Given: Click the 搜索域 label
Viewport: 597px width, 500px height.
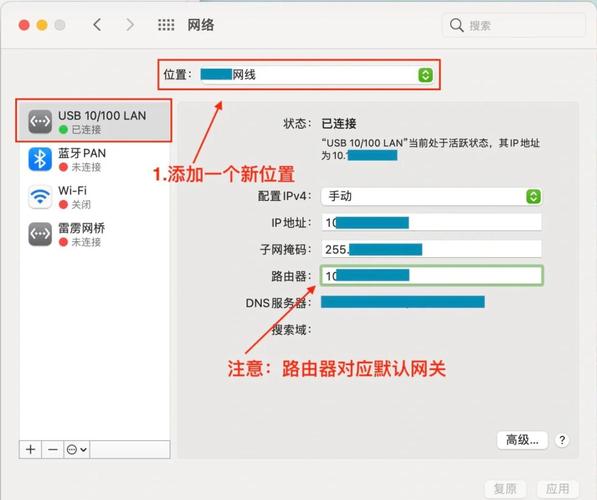Looking at the screenshot, I should point(291,329).
